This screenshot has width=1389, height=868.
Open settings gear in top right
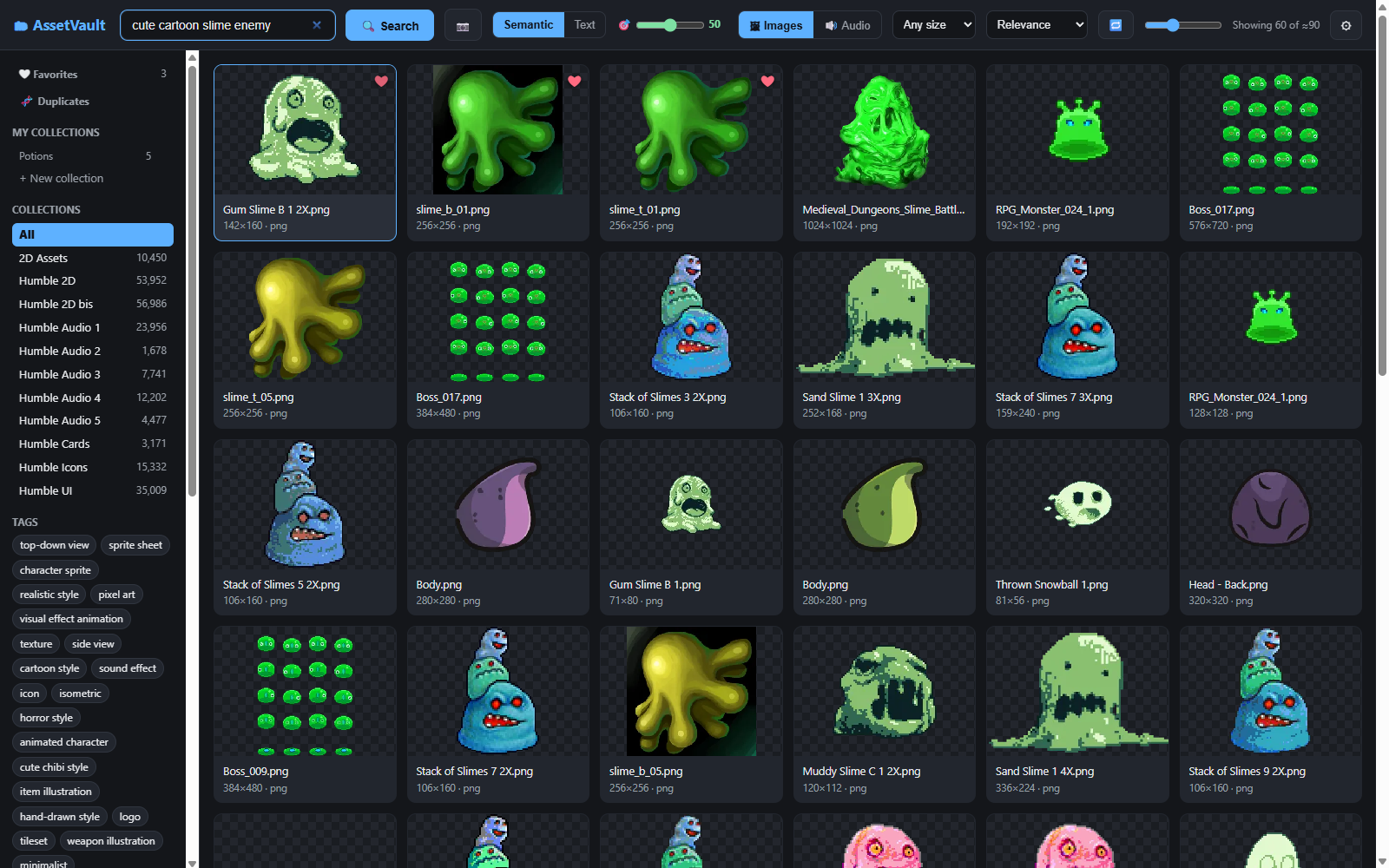[x=1346, y=25]
